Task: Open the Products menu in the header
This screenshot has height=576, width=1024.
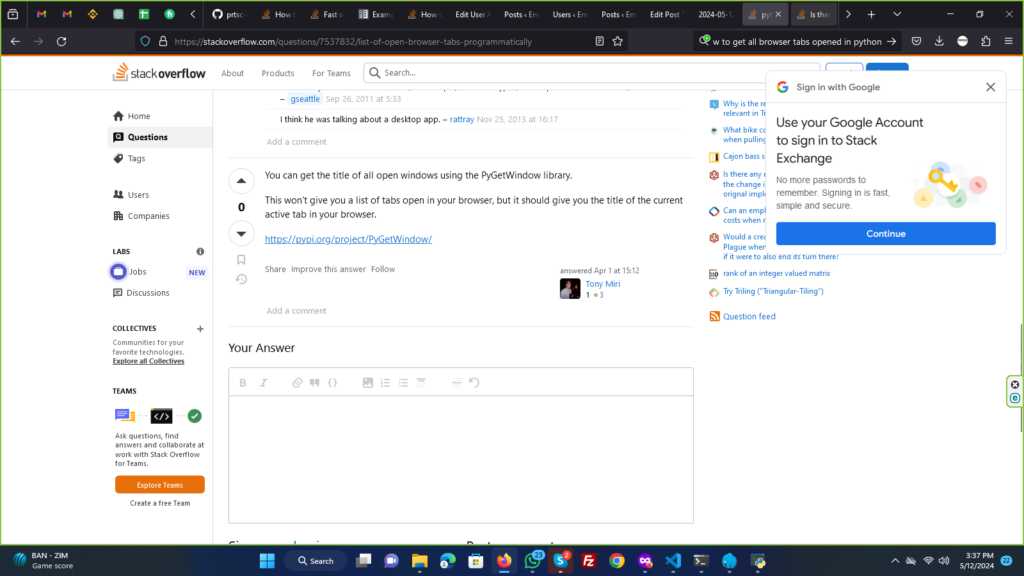Action: pos(278,73)
